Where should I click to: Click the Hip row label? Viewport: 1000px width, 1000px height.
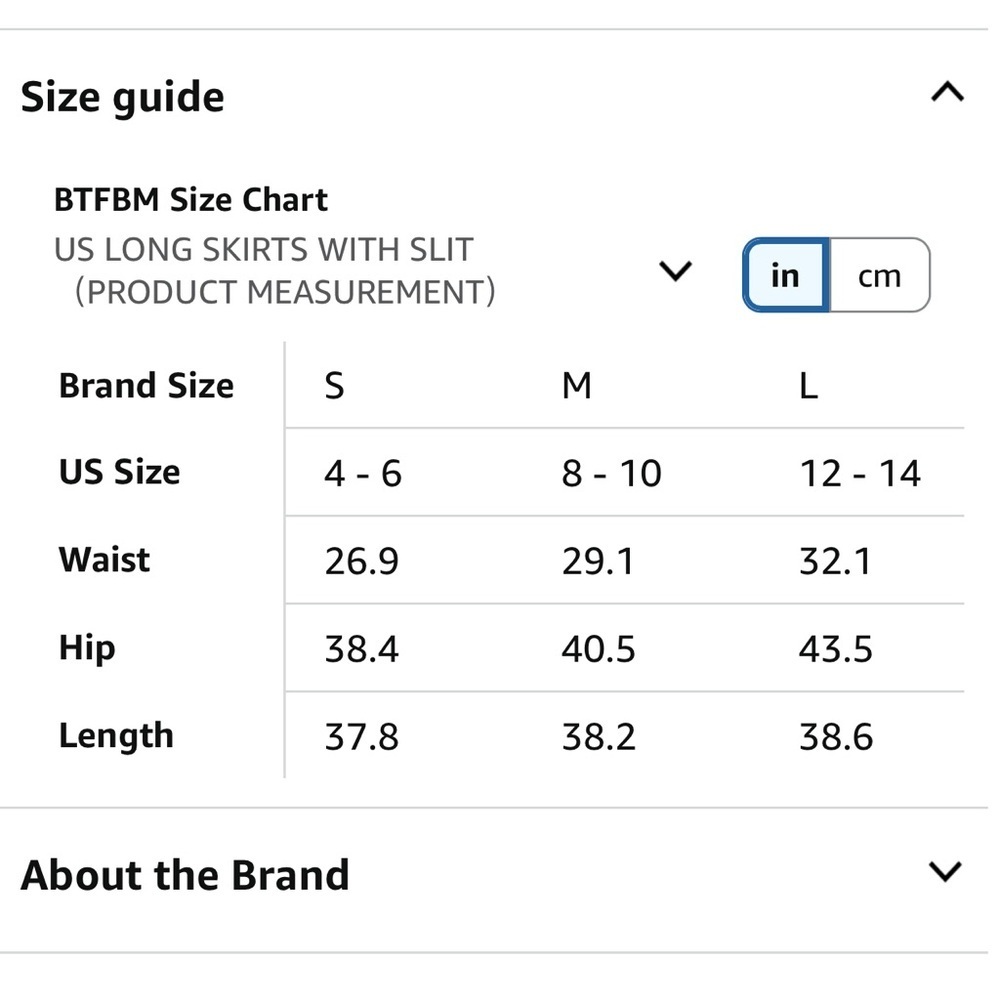tap(86, 648)
